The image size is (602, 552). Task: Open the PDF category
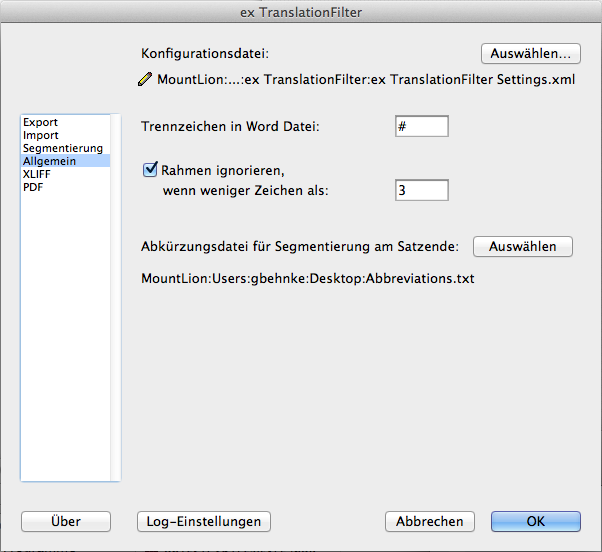coord(65,187)
